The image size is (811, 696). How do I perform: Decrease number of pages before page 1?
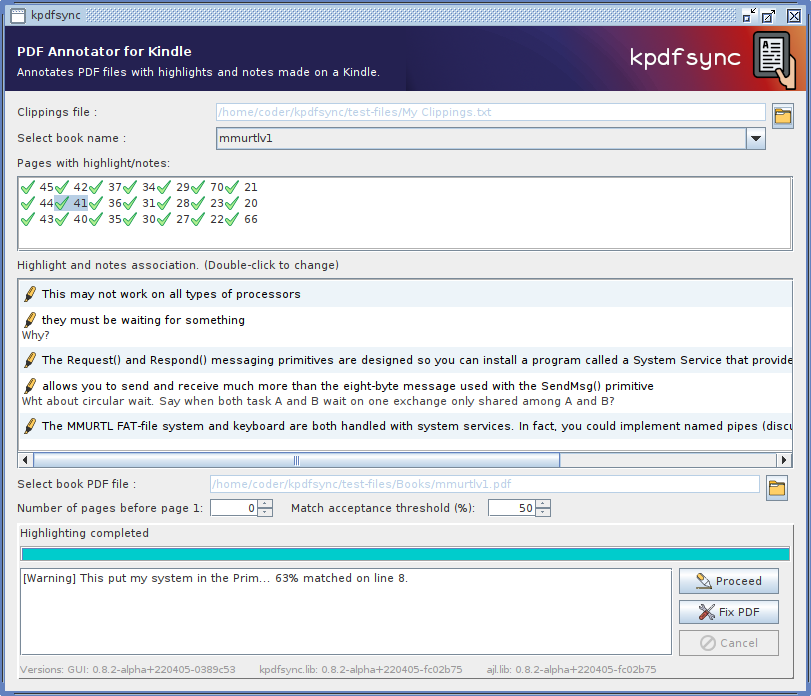pos(265,512)
